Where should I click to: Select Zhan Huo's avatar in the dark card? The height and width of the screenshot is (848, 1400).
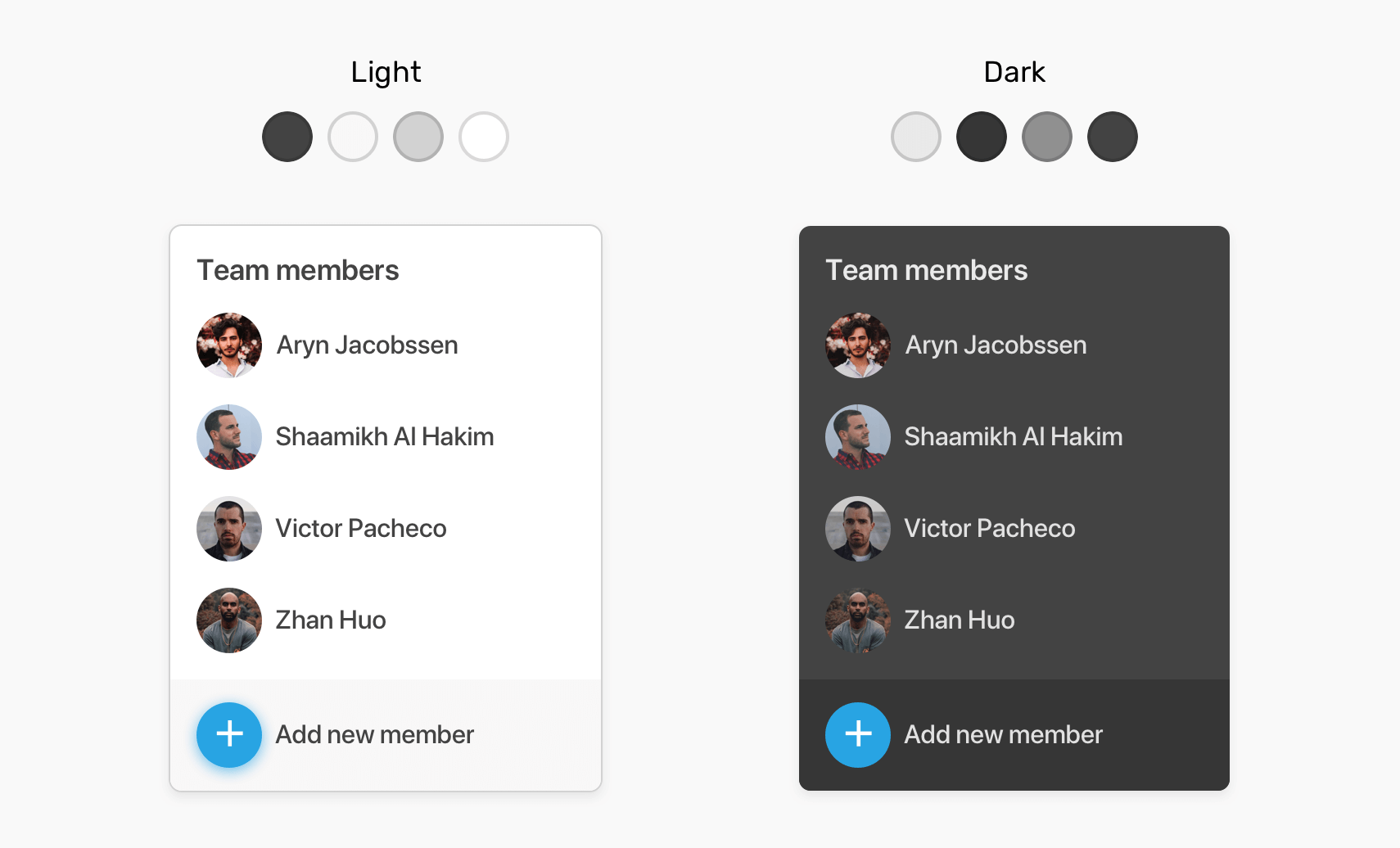coord(858,620)
